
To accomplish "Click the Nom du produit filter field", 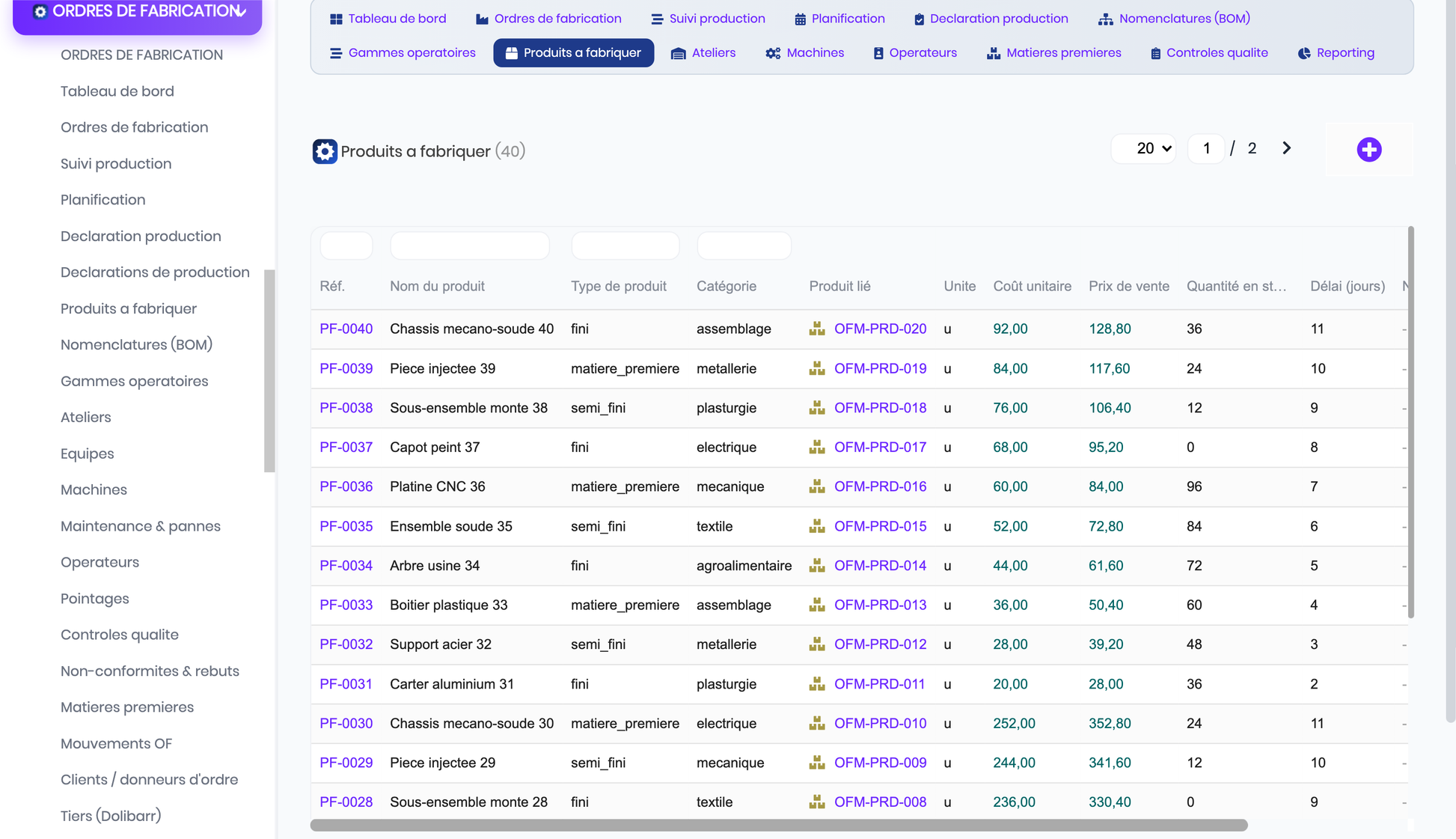I will pos(470,245).
